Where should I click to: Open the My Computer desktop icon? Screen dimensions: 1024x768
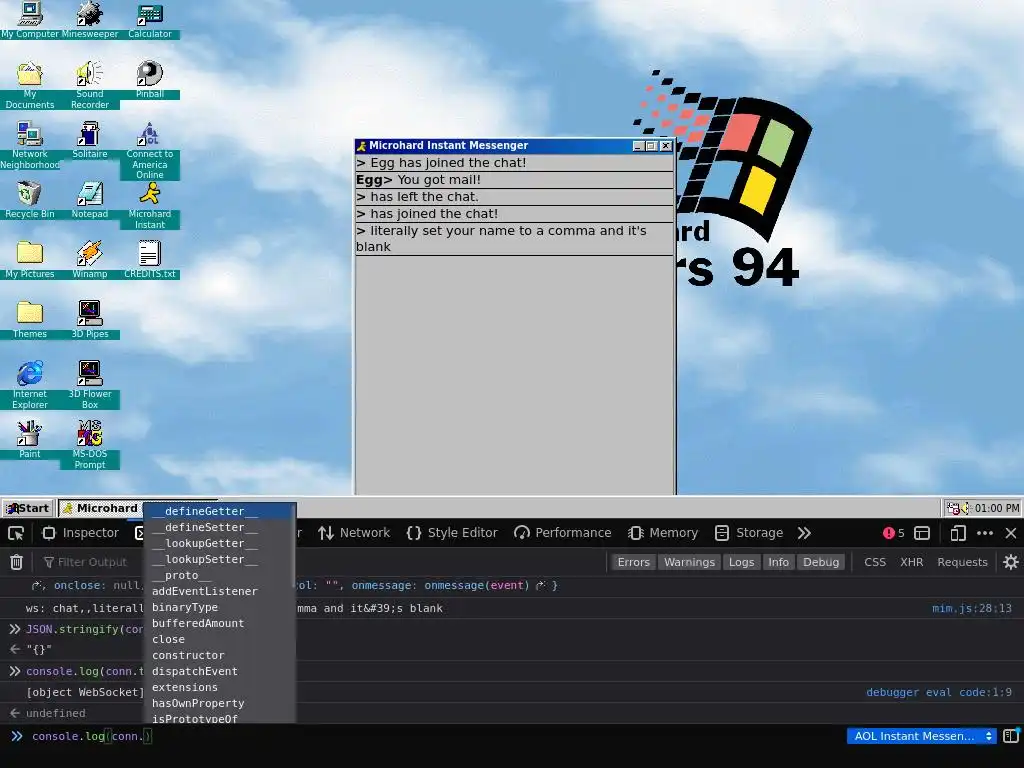click(30, 20)
